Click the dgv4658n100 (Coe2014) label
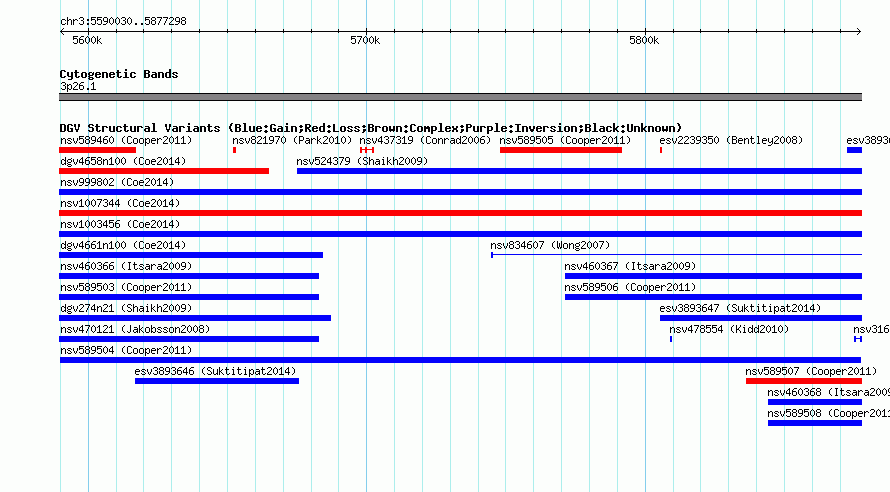Viewport: 890px width, 492px height. click(123, 161)
